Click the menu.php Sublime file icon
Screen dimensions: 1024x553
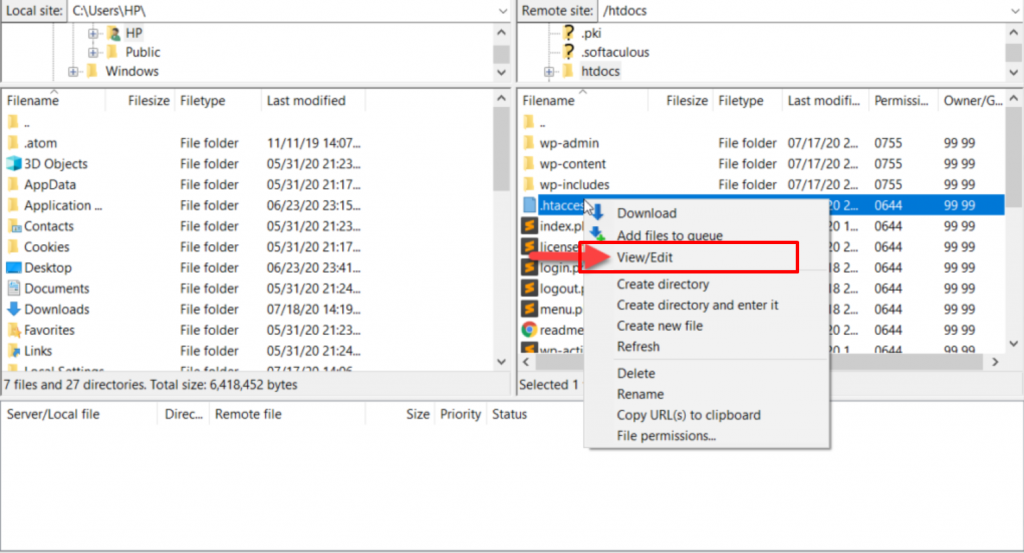click(529, 309)
